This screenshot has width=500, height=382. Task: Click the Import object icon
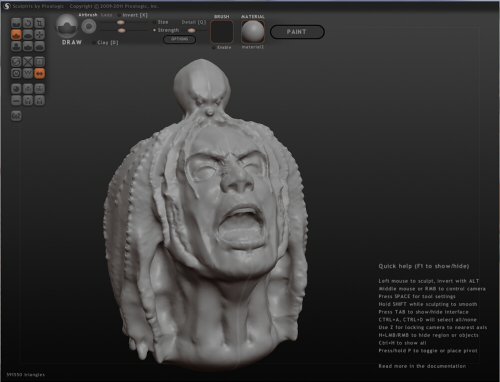pos(28,89)
